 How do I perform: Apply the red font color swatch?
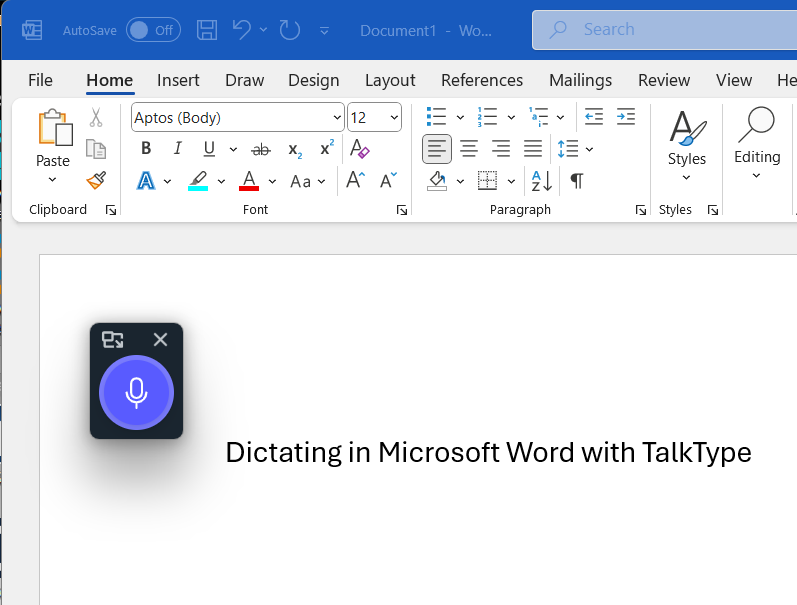(x=249, y=181)
